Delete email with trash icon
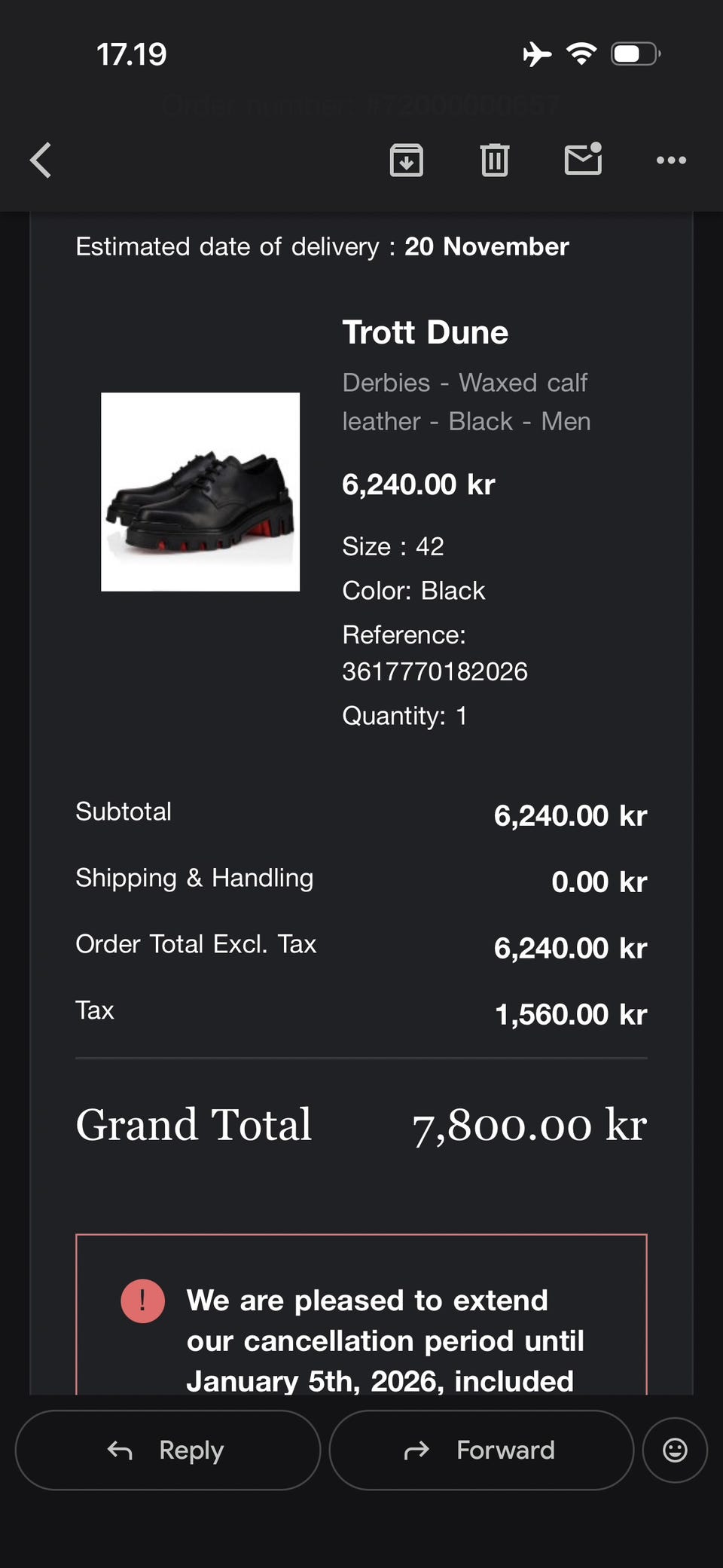This screenshot has height=1568, width=723. 495,160
